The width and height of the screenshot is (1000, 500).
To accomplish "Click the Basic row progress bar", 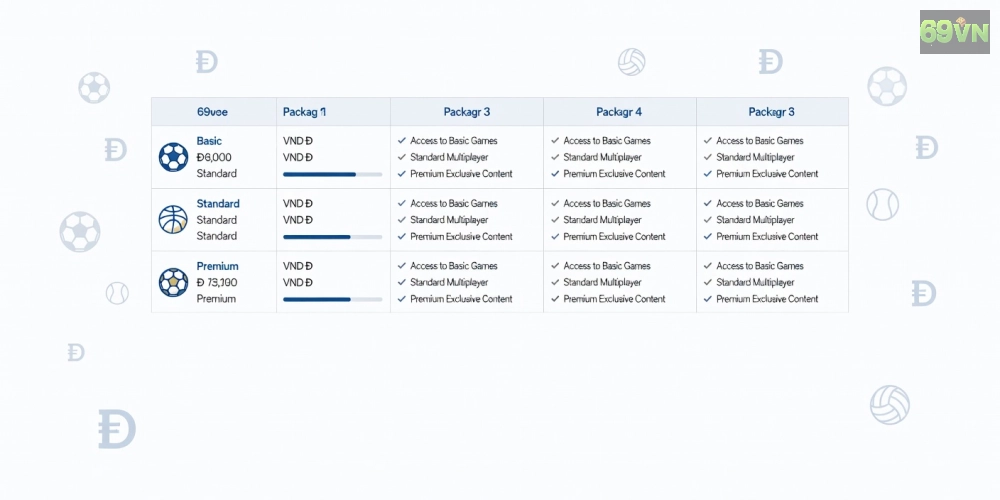I will (332, 174).
